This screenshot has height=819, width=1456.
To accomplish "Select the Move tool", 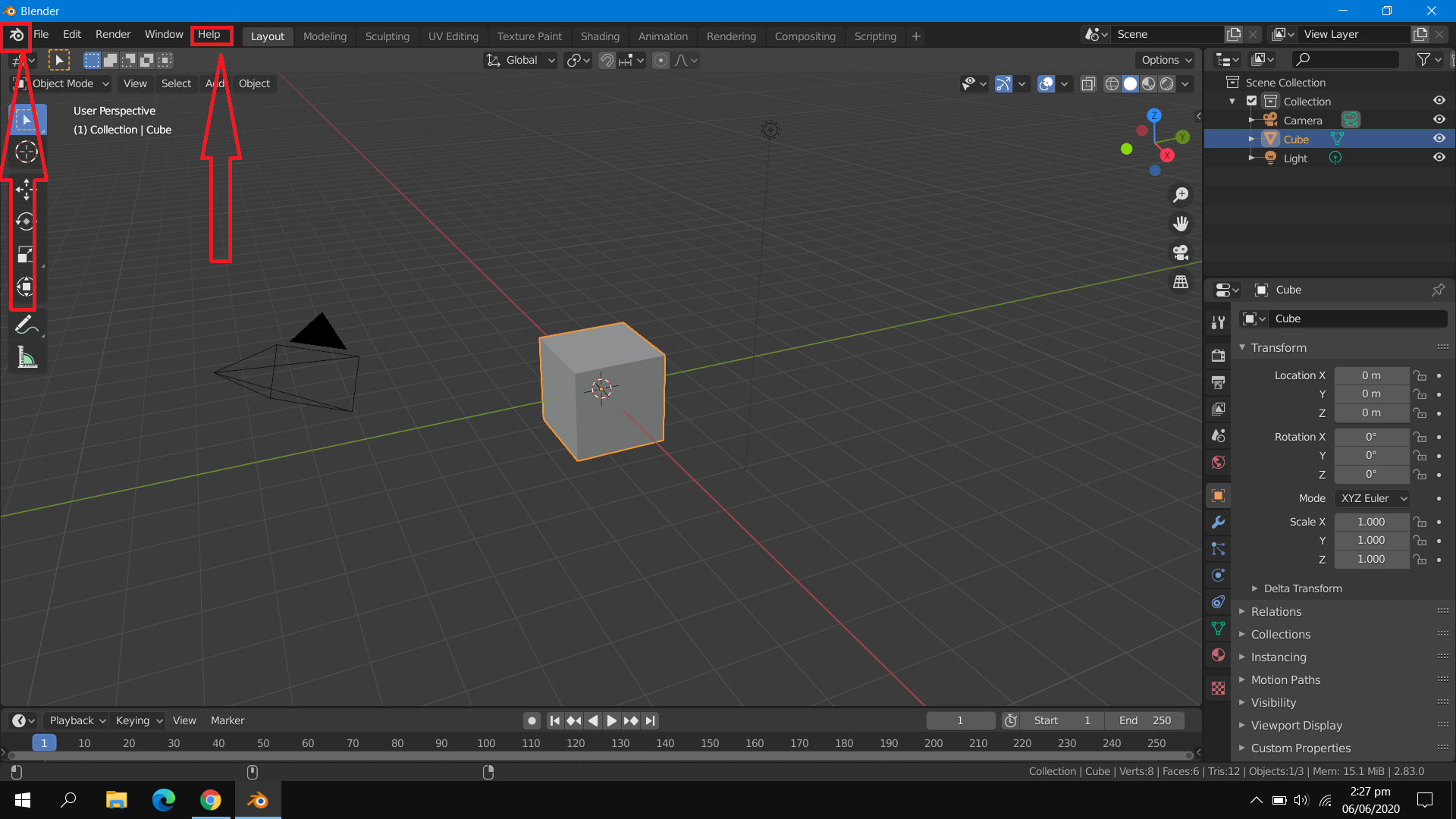I will pyautogui.click(x=27, y=190).
